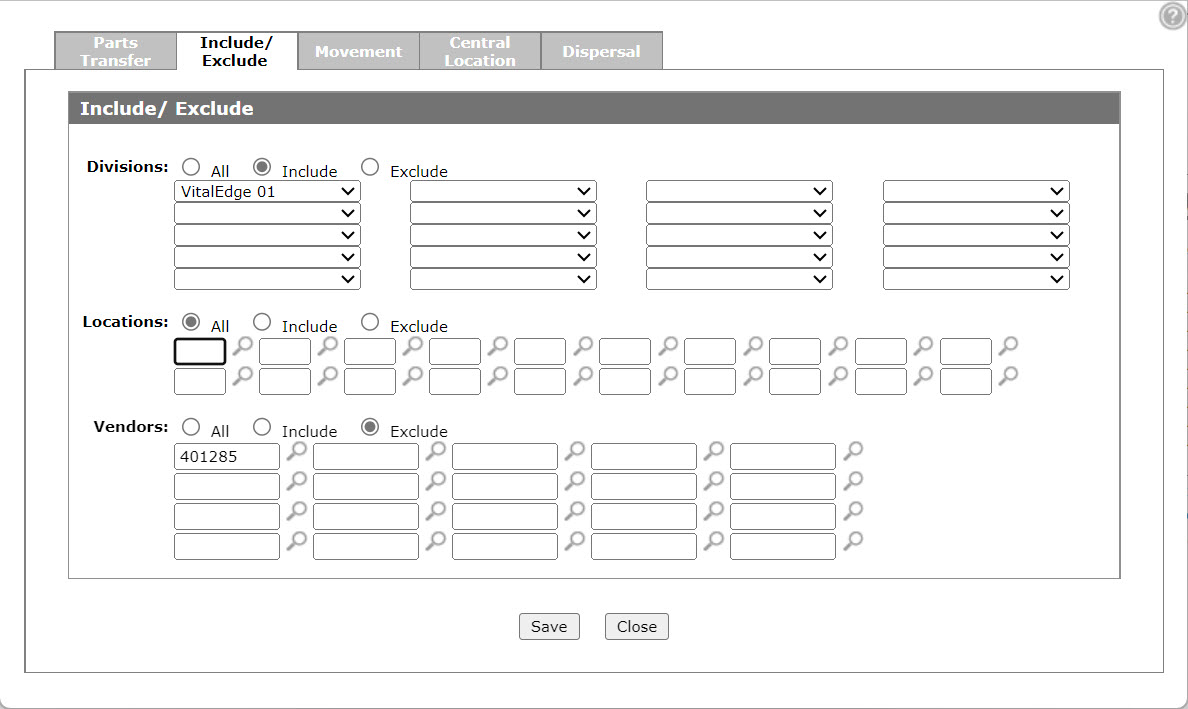
Task: Choose Include radio for Locations
Action: 262,322
